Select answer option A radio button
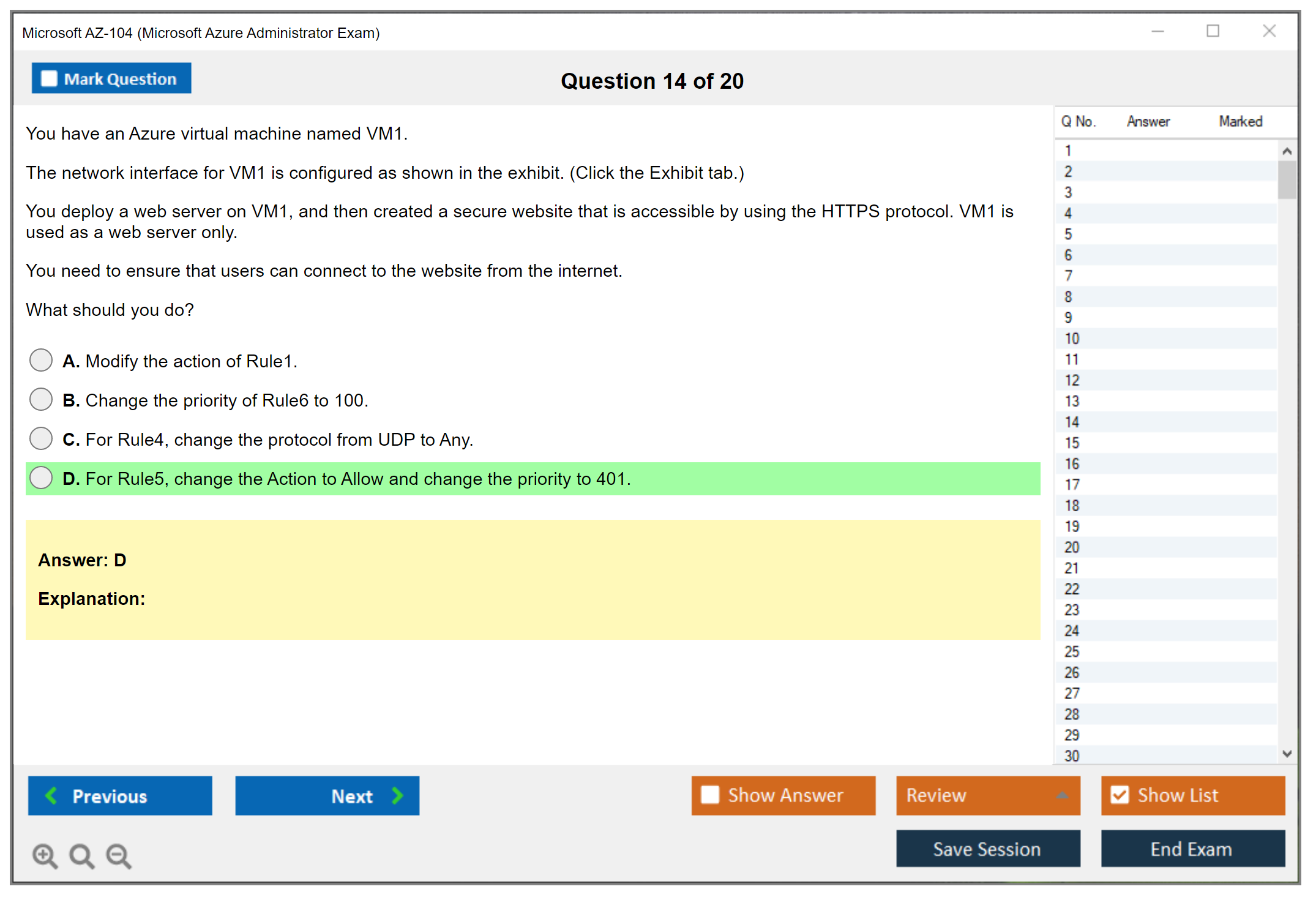 41,360
